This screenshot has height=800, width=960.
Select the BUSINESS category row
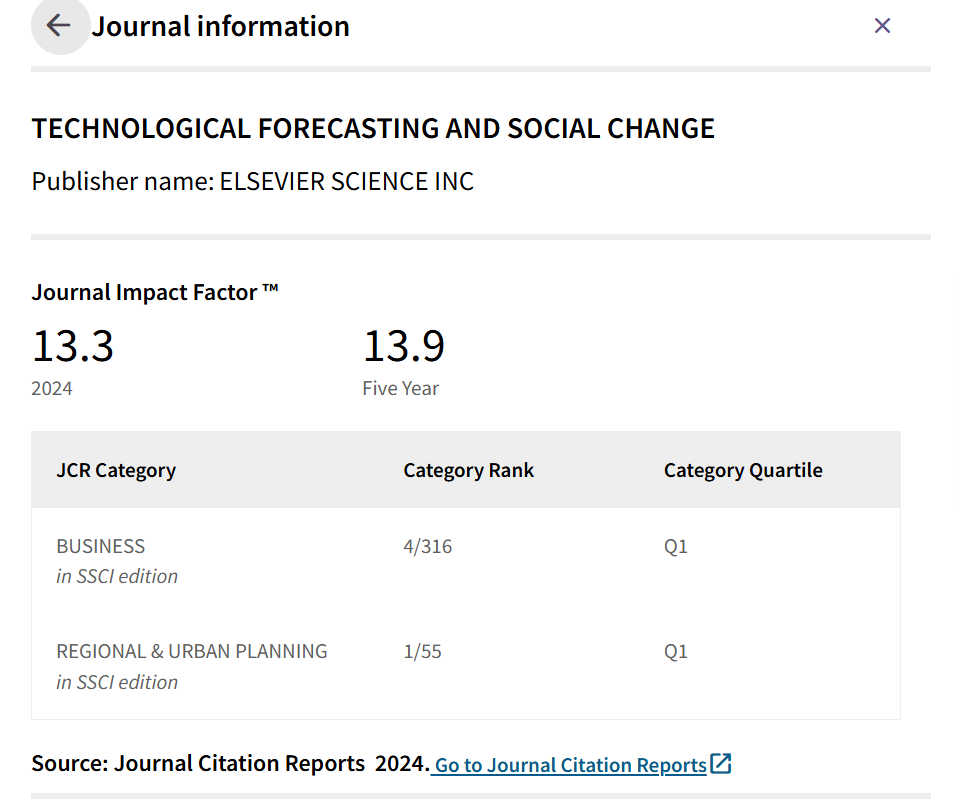tap(101, 547)
